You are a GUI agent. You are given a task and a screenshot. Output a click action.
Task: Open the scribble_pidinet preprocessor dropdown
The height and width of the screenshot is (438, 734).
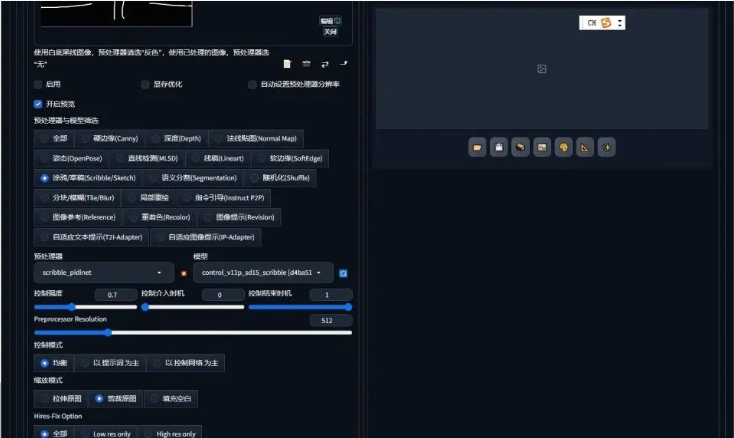[104, 272]
